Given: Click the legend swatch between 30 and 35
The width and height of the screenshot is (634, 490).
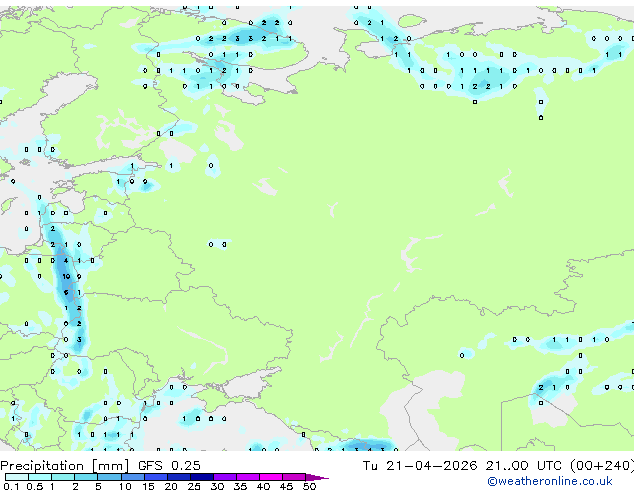Looking at the screenshot, I should click(224, 477).
